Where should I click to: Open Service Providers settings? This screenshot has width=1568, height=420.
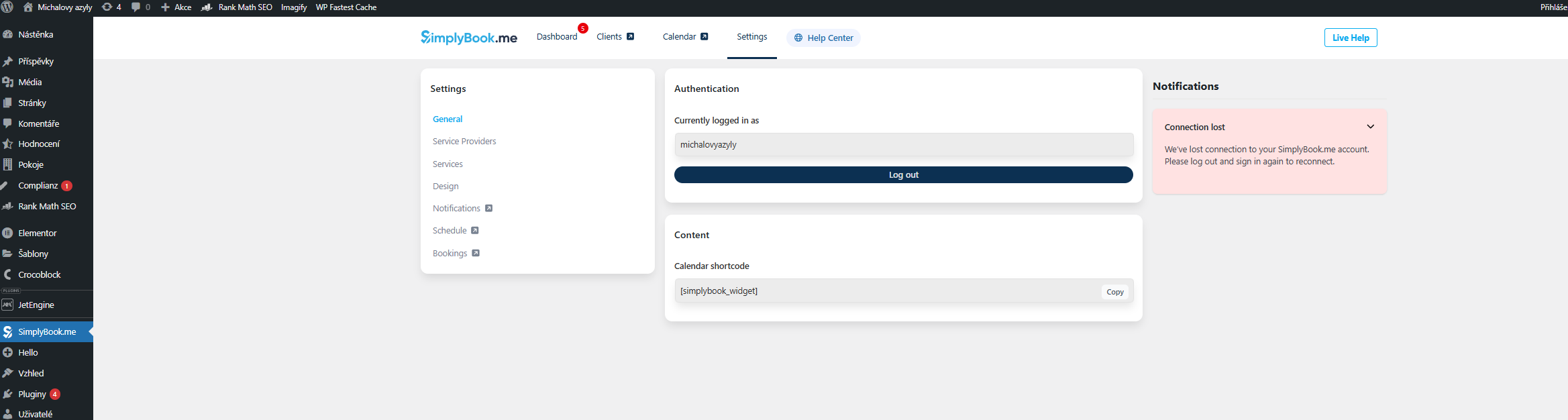[464, 141]
